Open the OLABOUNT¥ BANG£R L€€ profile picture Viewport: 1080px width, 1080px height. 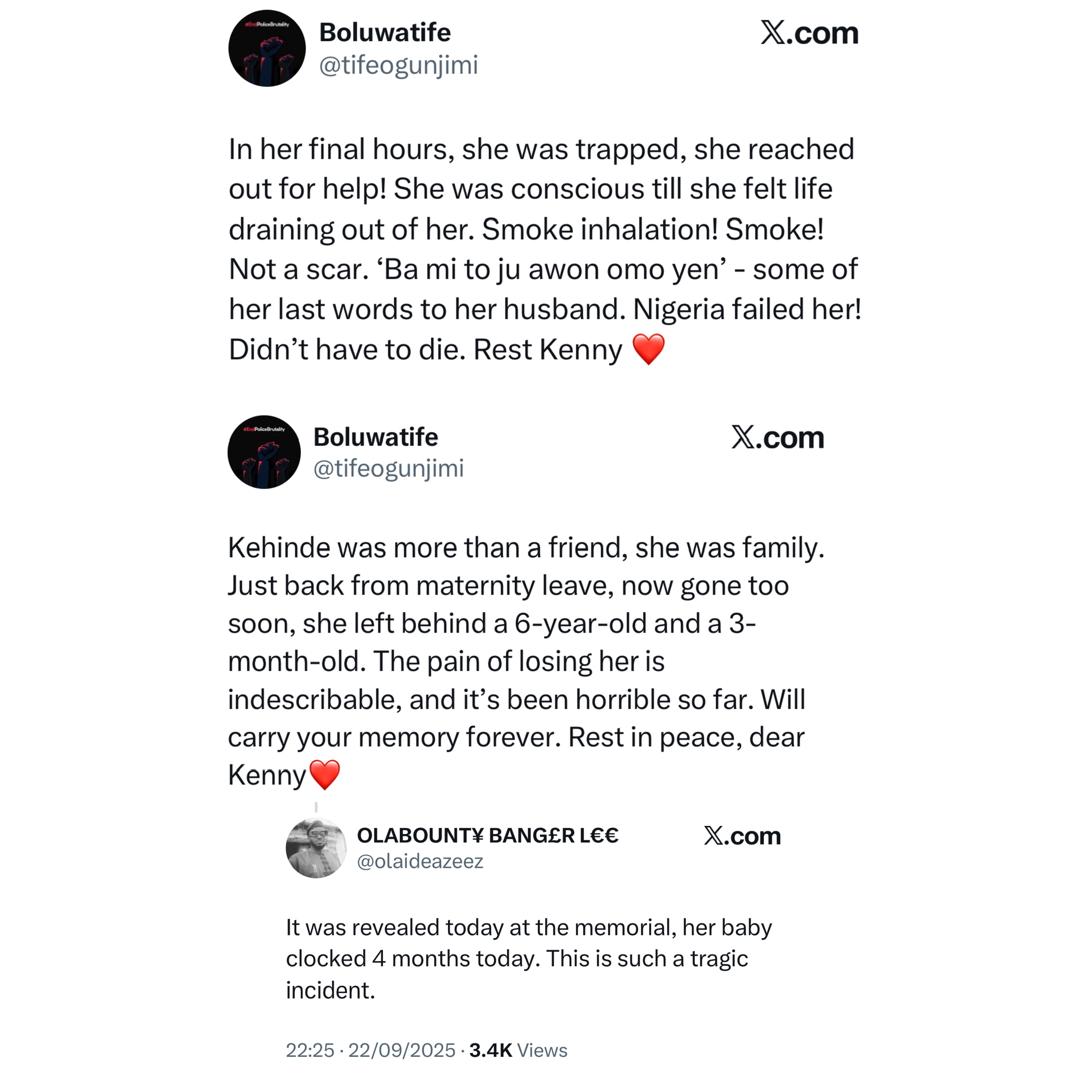coord(316,848)
